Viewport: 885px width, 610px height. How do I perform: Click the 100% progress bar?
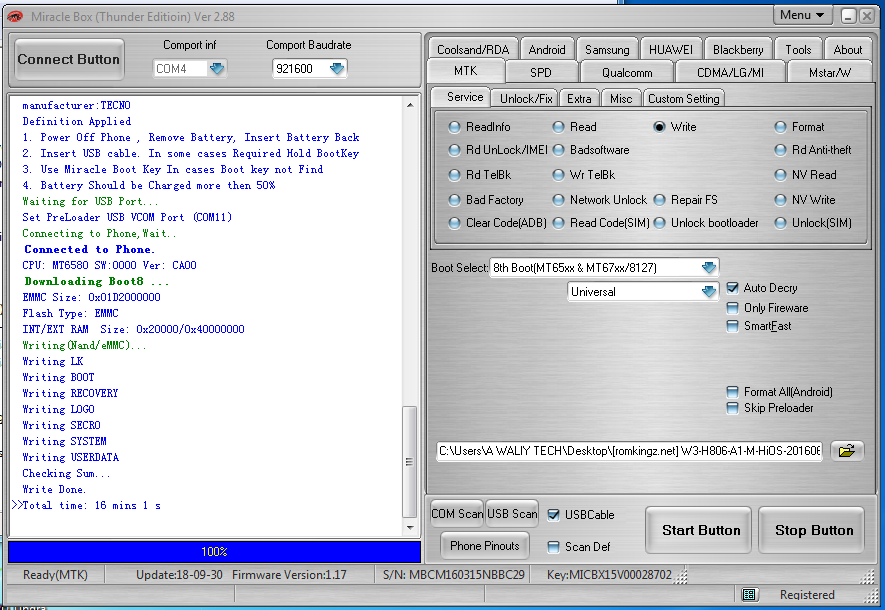click(214, 552)
